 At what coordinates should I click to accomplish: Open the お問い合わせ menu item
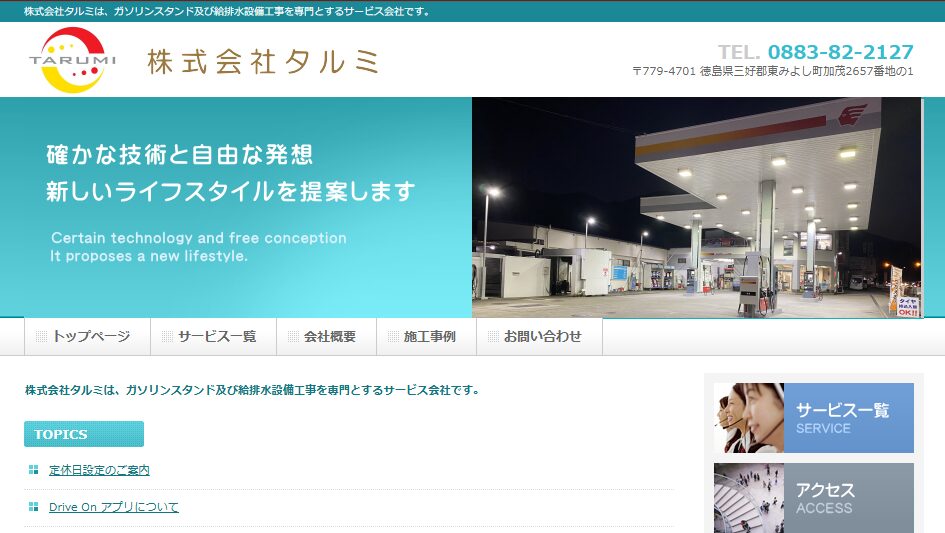point(539,336)
